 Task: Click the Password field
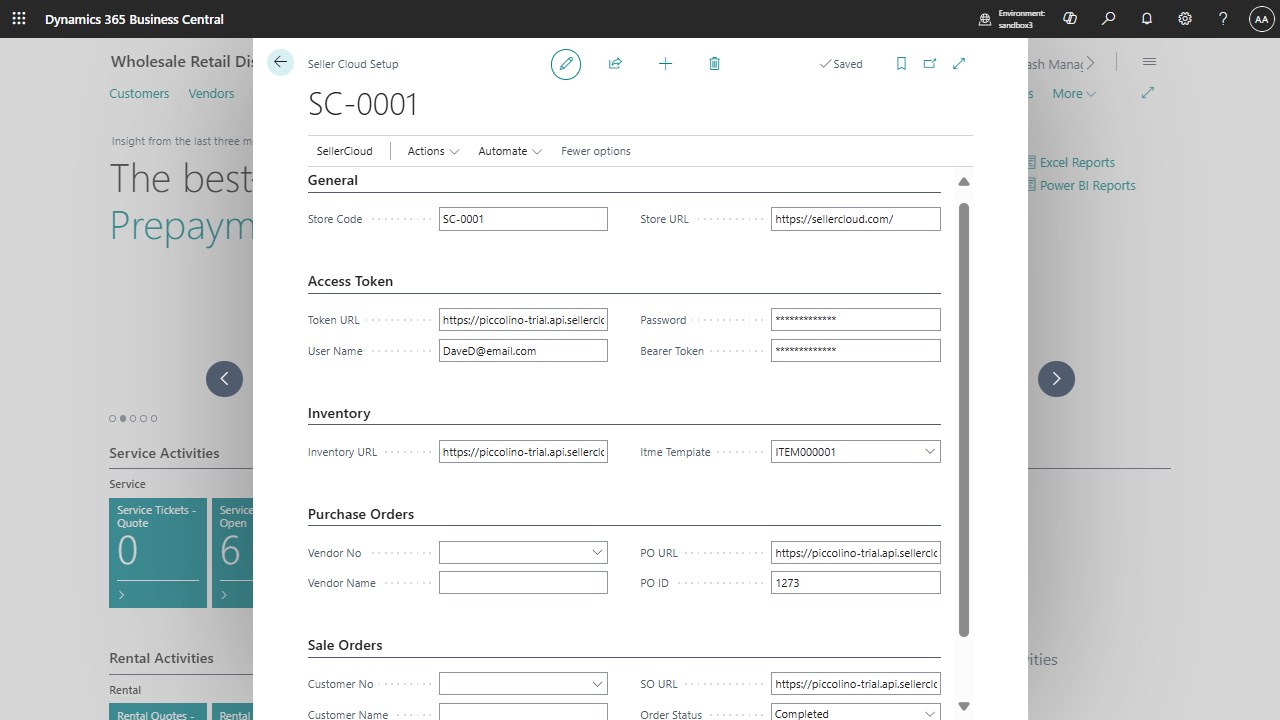click(x=856, y=320)
